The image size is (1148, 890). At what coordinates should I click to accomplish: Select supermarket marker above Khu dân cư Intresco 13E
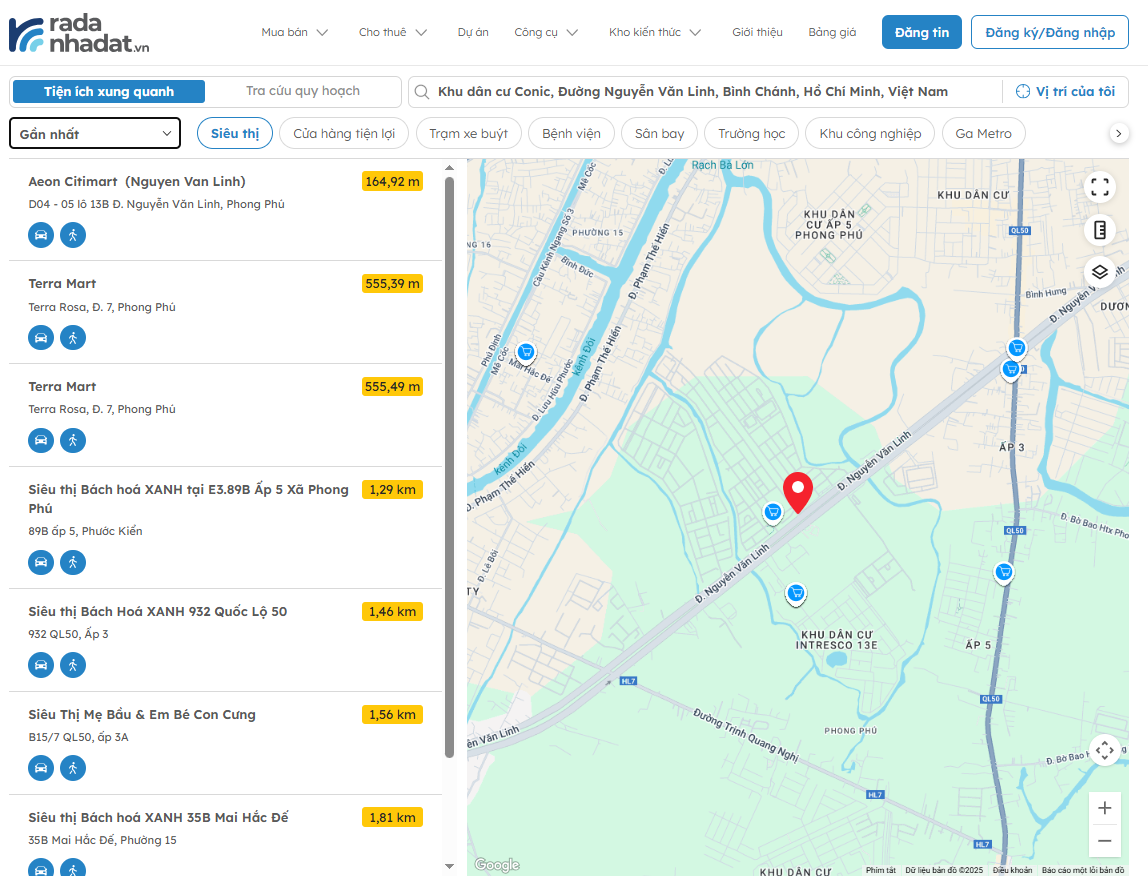[796, 594]
